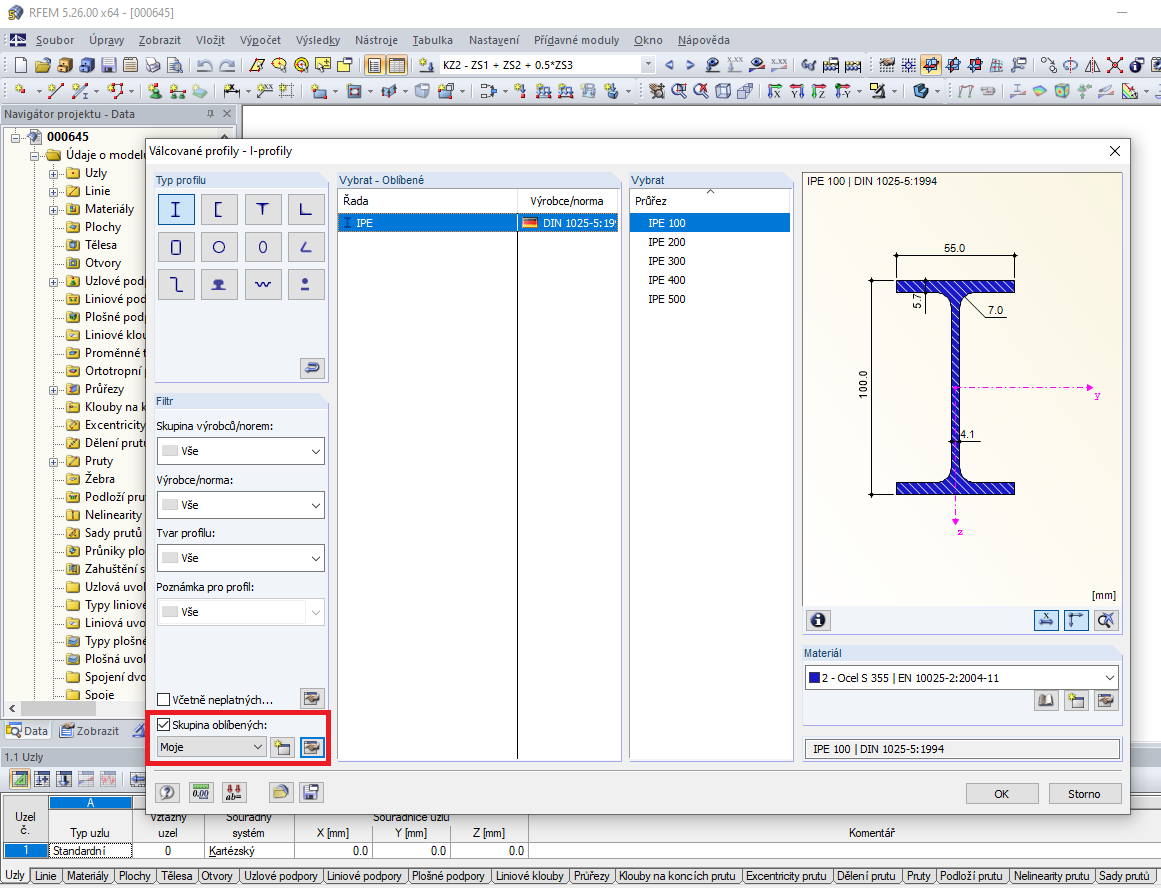Switch to the Průřezy table tab
The image size is (1161, 888).
pyautogui.click(x=592, y=875)
